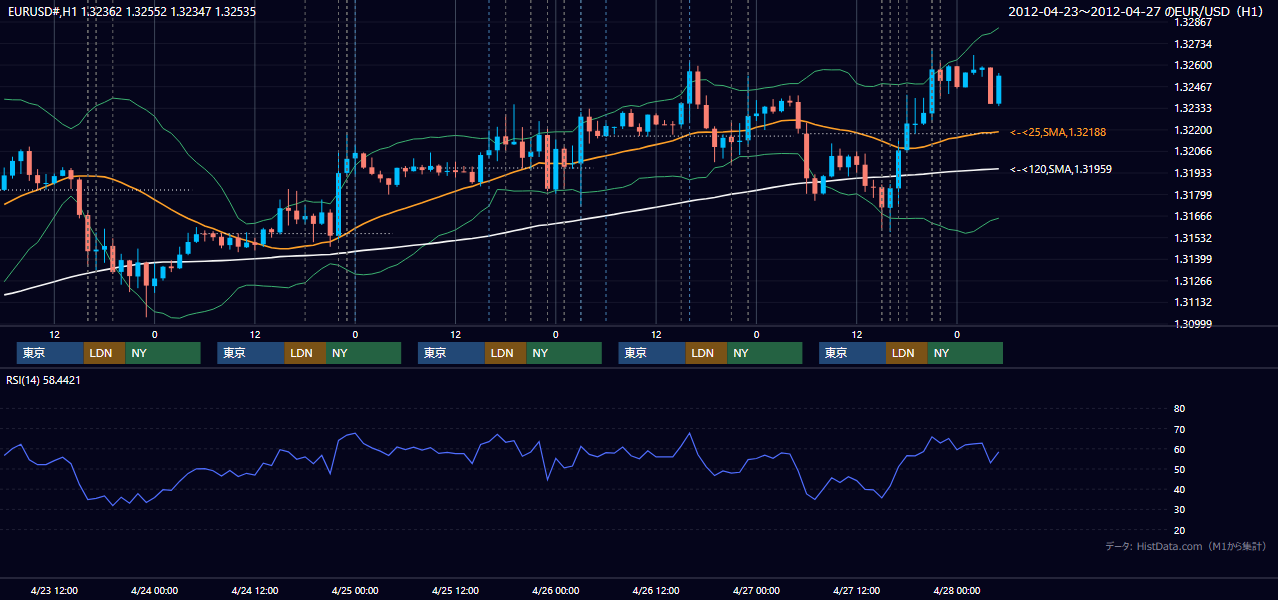Click the 4/28 00:00 date label
This screenshot has width=1278, height=600.
(956, 590)
